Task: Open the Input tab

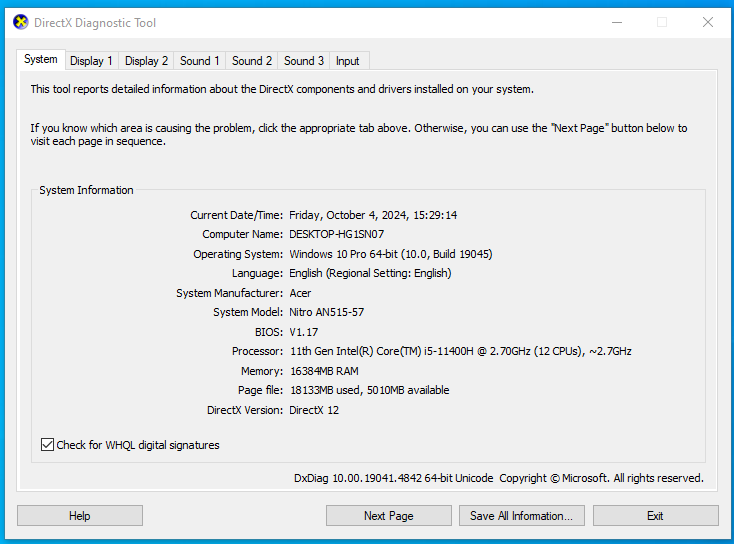Action: tap(347, 61)
